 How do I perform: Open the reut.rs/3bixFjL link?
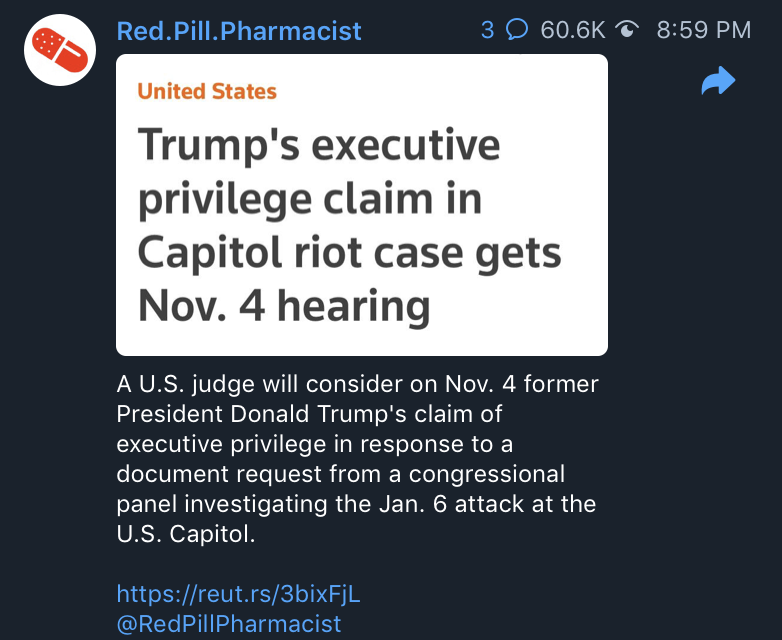[x=238, y=594]
